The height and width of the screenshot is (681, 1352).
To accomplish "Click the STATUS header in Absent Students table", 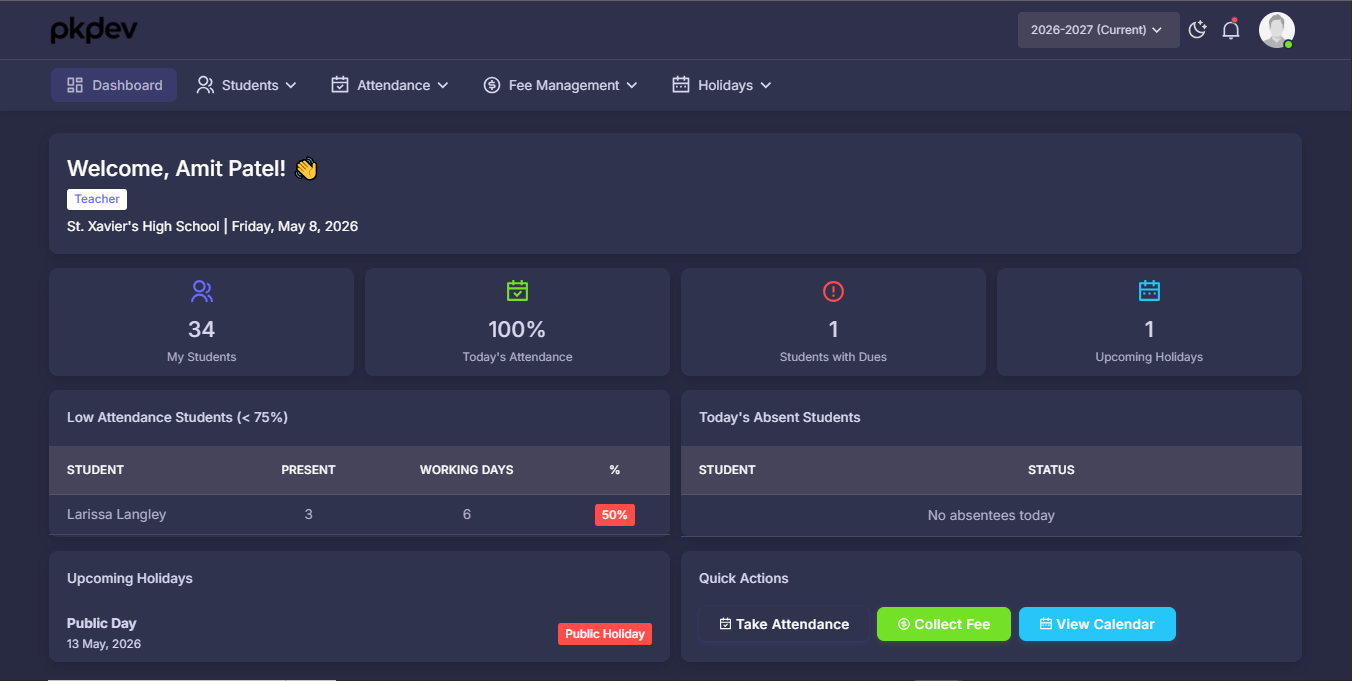I will [x=1051, y=470].
